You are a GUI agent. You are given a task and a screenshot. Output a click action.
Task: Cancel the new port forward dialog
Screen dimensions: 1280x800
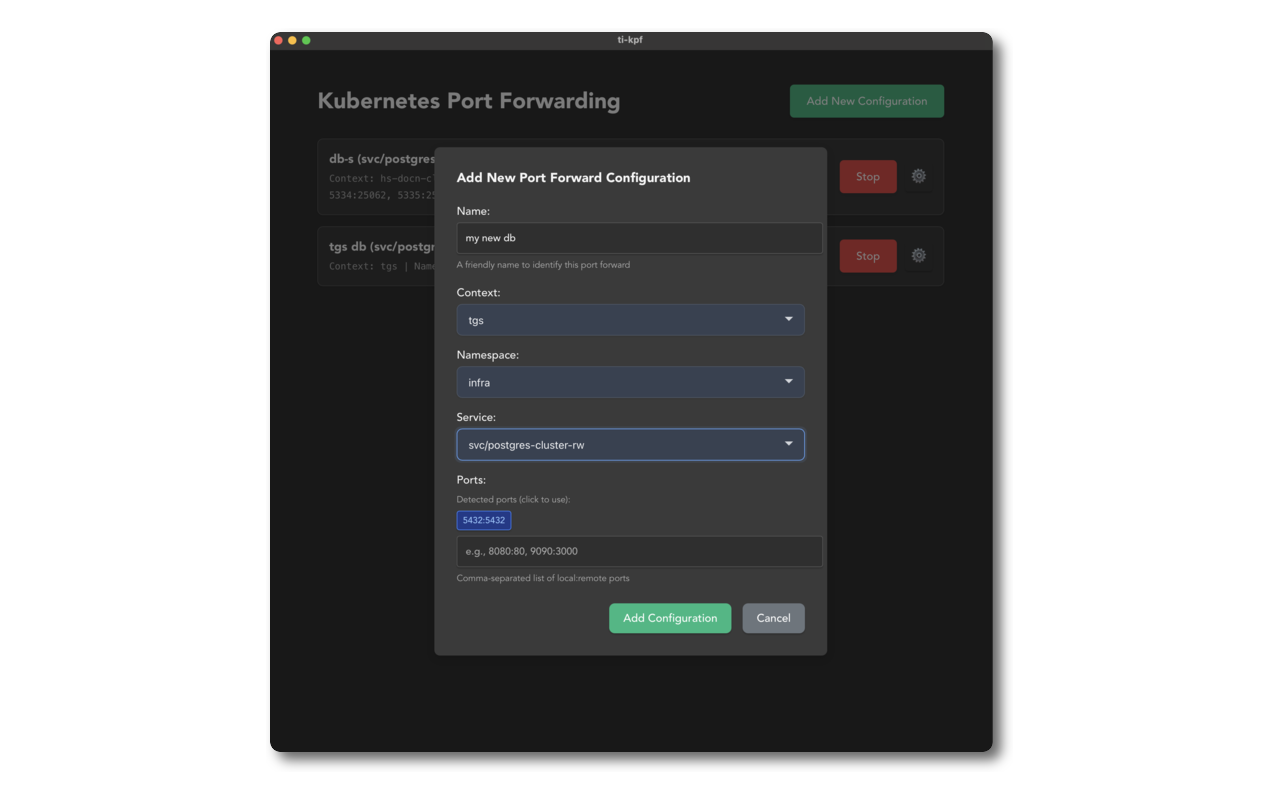pyautogui.click(x=773, y=618)
